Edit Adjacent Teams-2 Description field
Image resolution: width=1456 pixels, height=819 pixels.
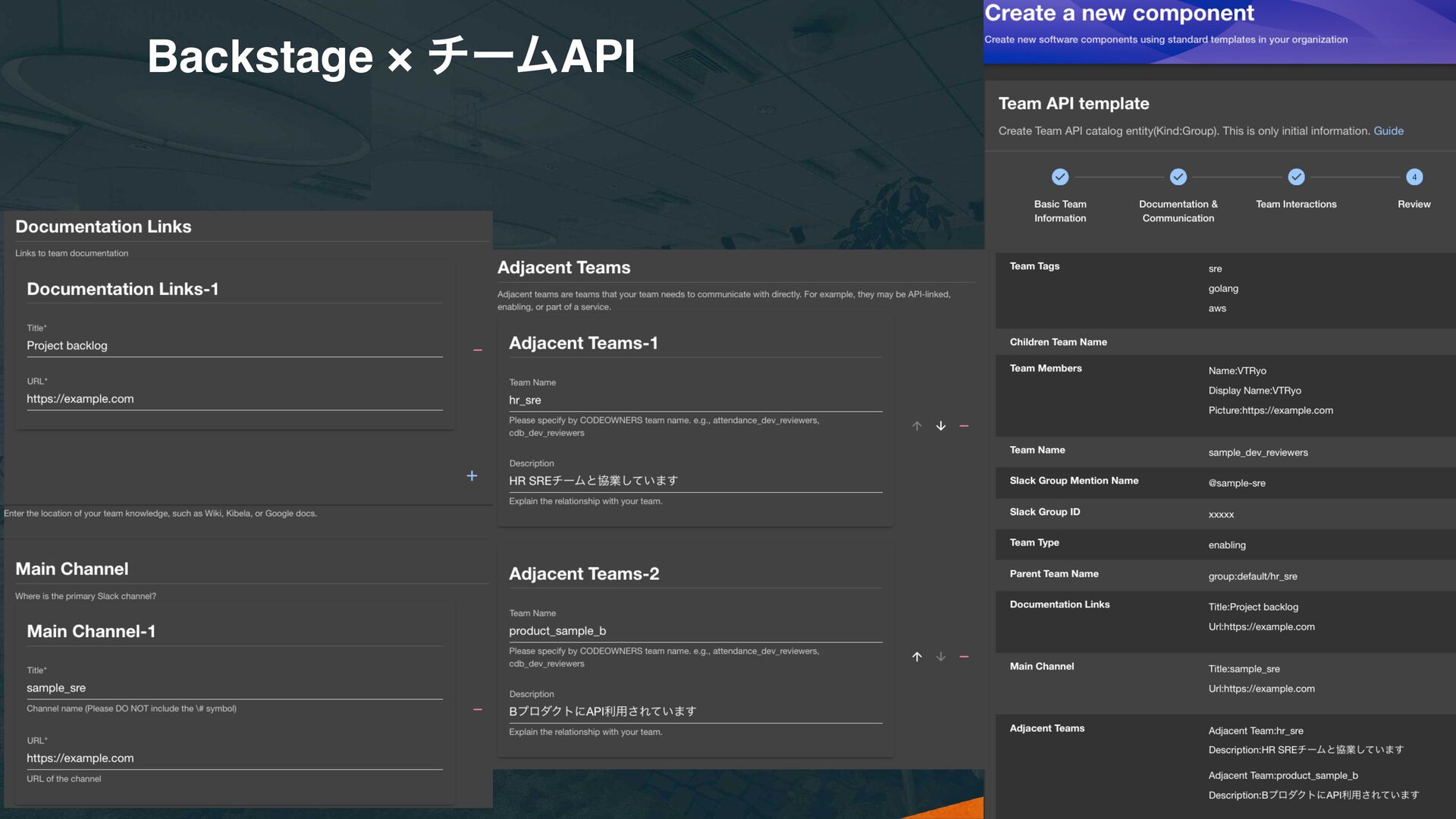click(695, 711)
